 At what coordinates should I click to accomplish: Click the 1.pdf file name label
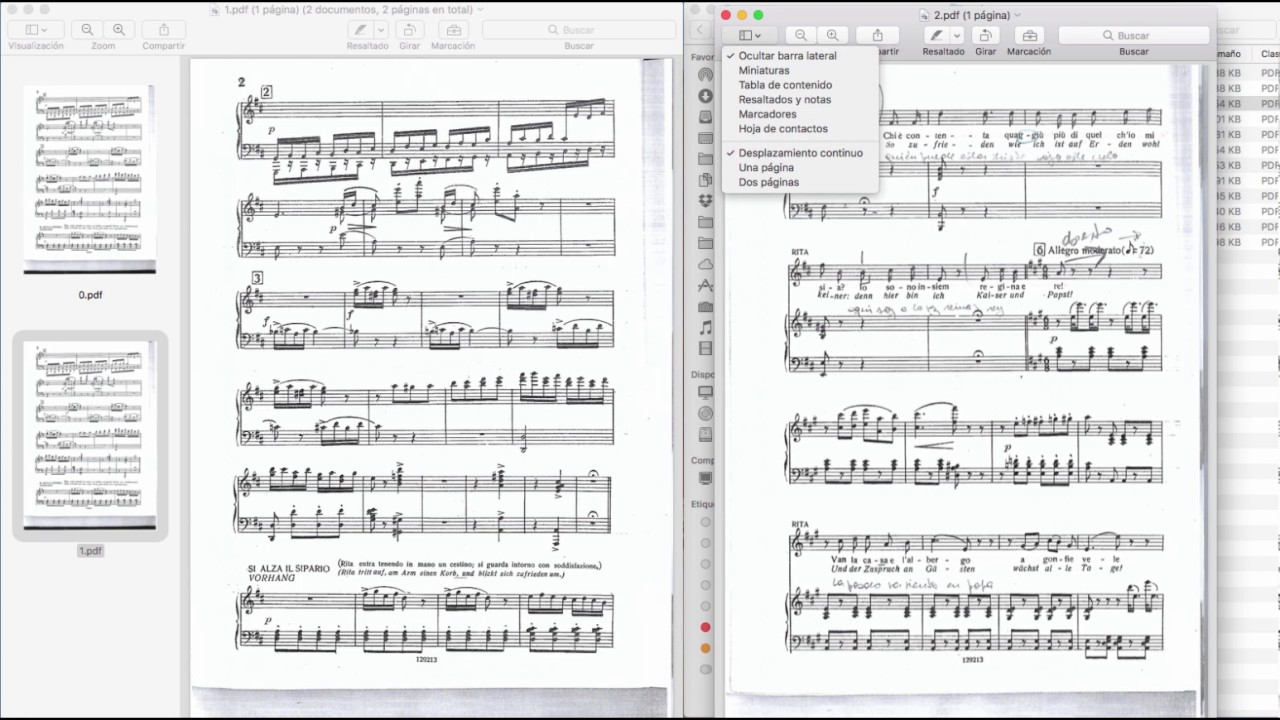click(90, 551)
